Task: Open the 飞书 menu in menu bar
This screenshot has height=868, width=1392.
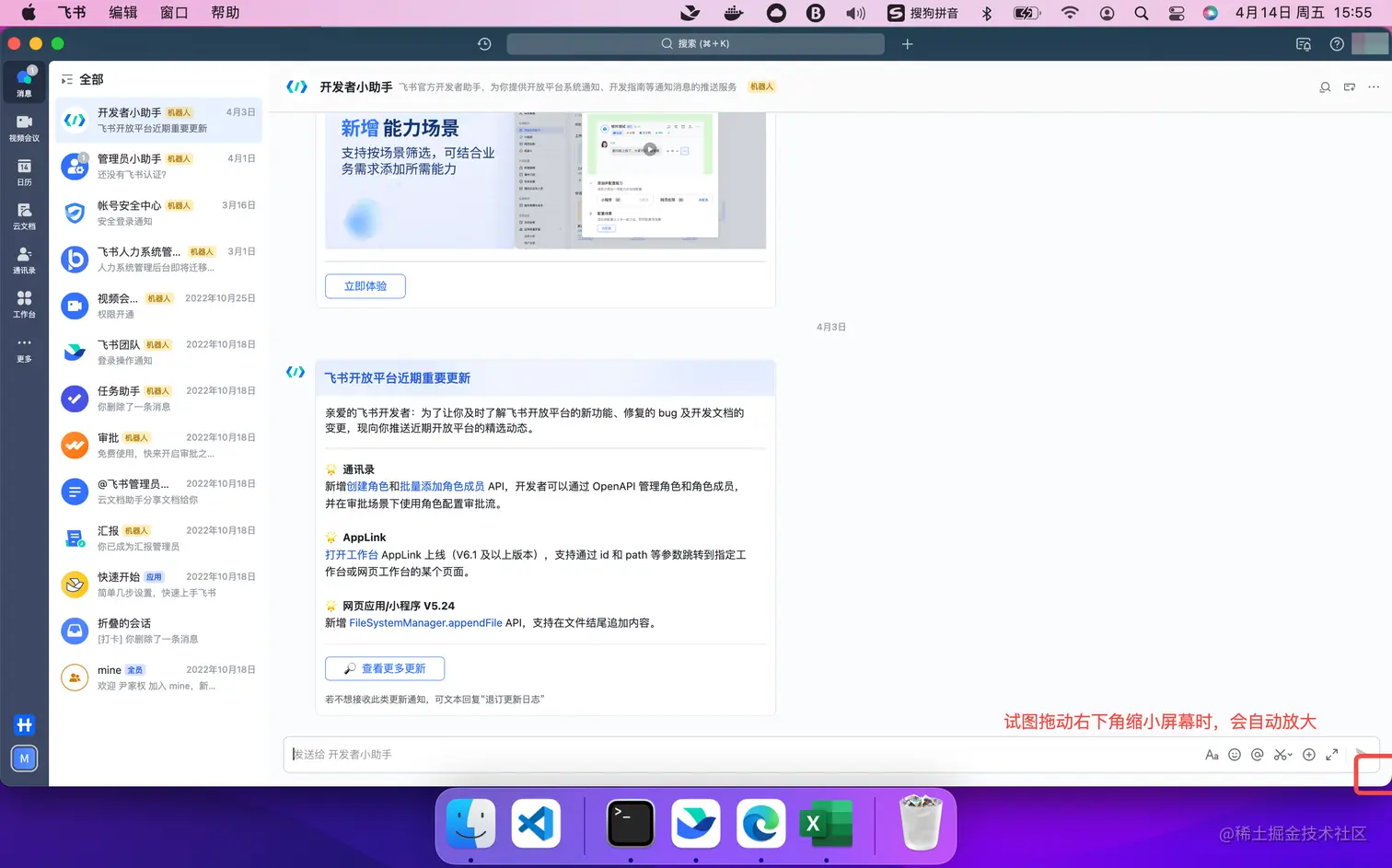Action: pyautogui.click(x=71, y=13)
